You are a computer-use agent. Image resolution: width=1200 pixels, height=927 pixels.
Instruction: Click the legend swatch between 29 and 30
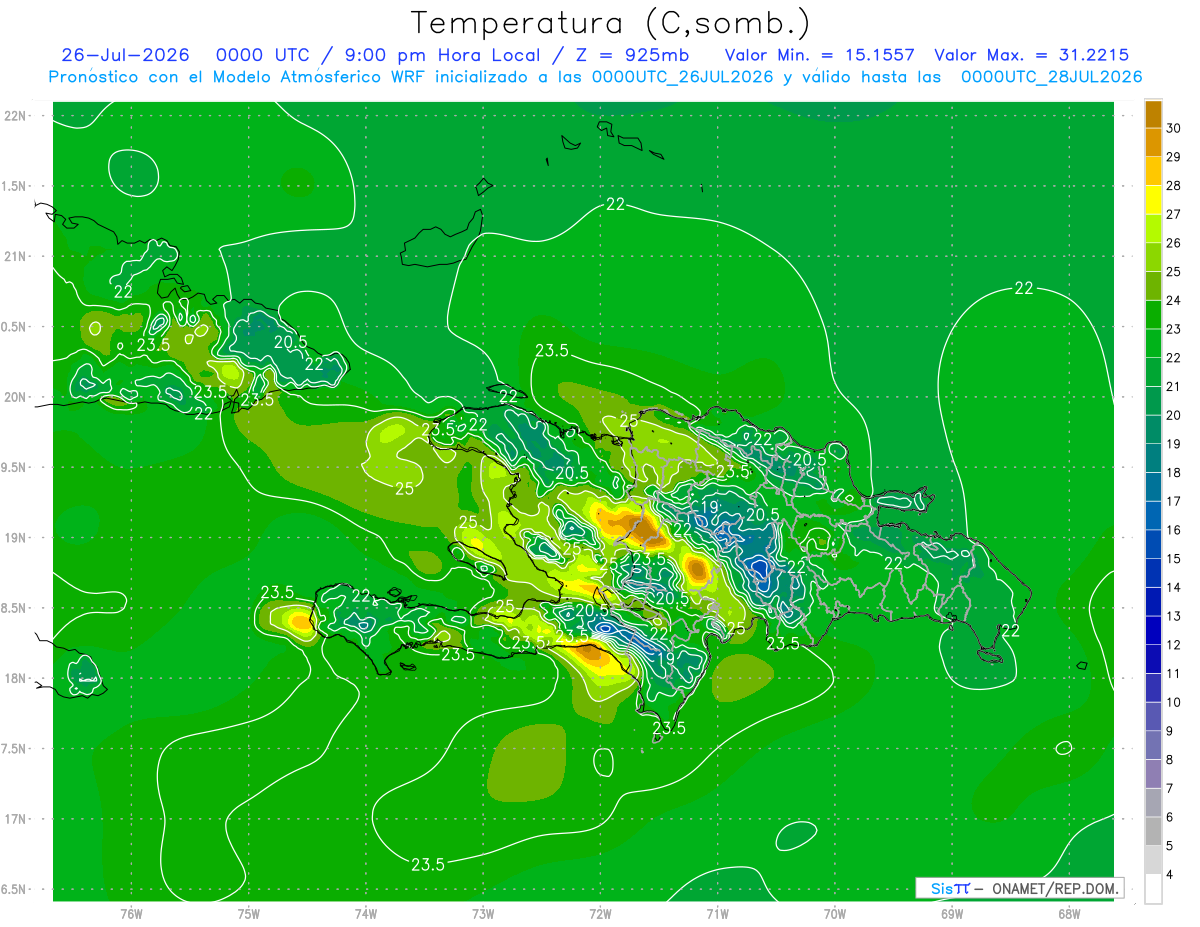[1153, 143]
